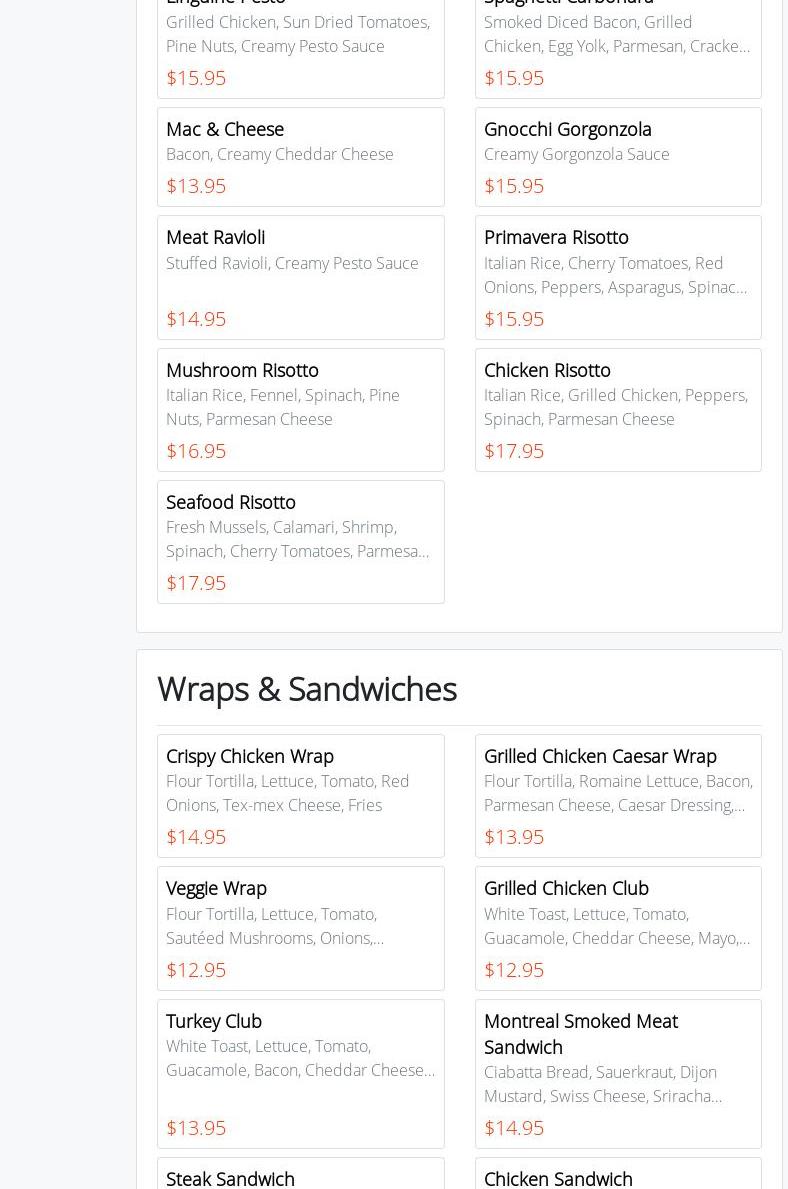Select the Grilled Chicken Caesar Wrap
The image size is (788, 1189).
(x=617, y=795)
